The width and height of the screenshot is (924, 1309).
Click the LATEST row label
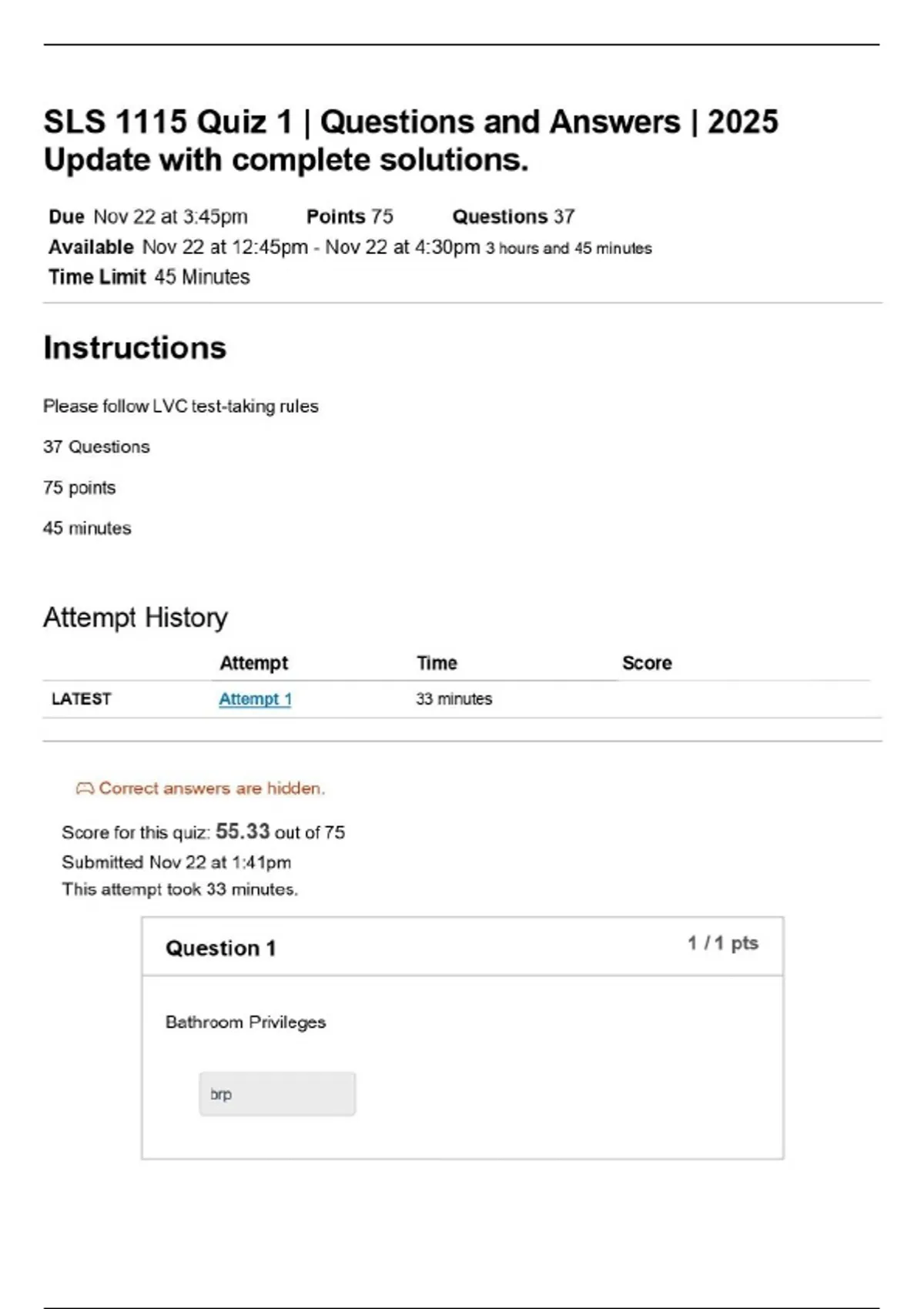81,699
